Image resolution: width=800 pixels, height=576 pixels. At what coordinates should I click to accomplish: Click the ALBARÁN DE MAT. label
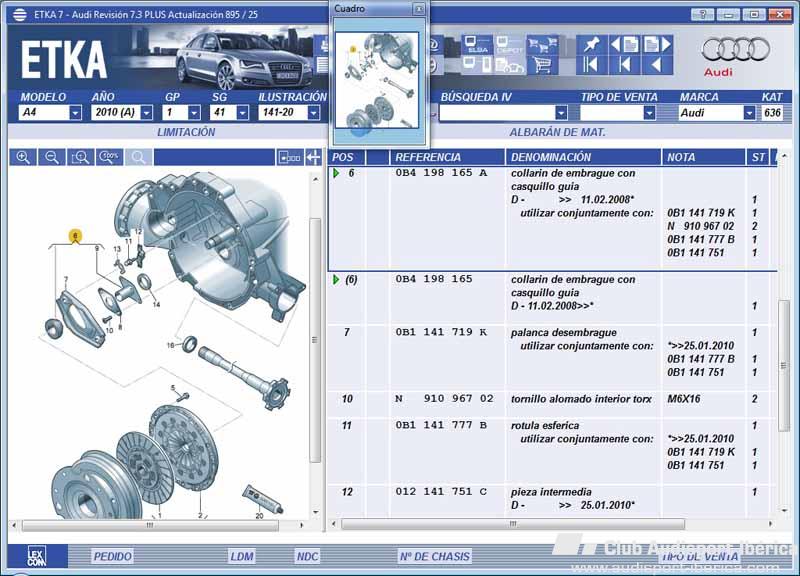coord(557,133)
